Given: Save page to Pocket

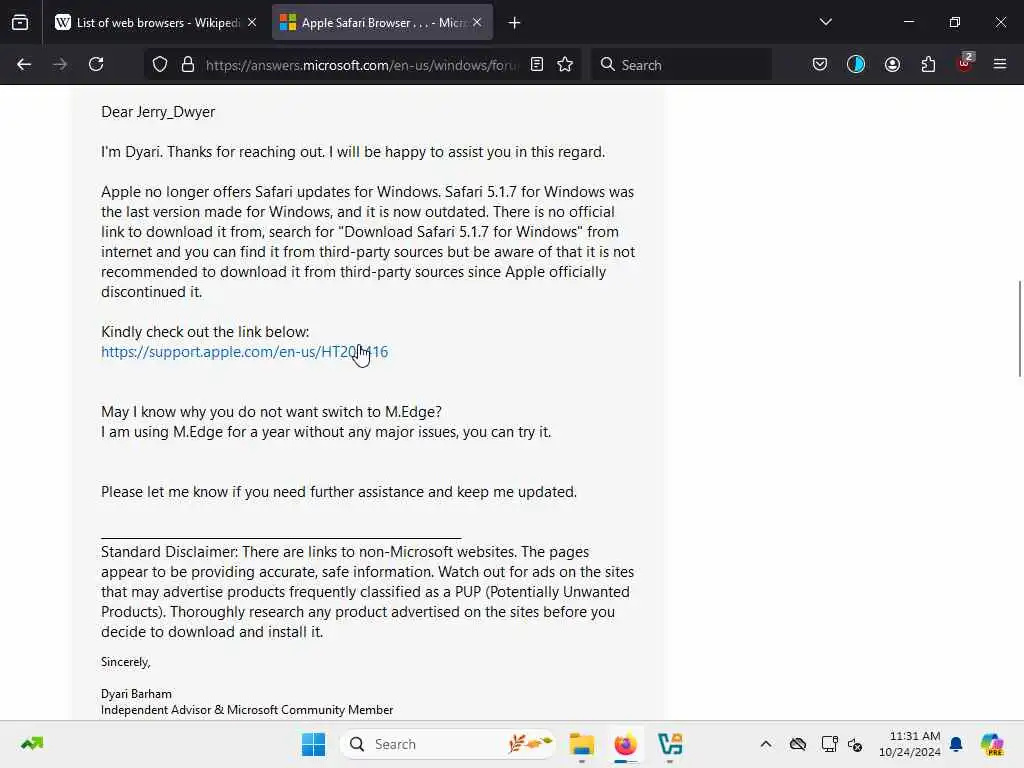Looking at the screenshot, I should (x=820, y=64).
